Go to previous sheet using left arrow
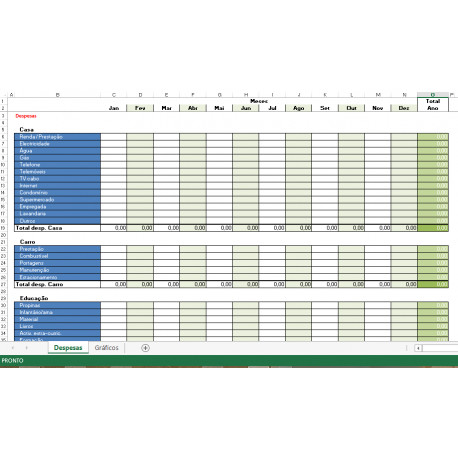458x458 pixels. pyautogui.click(x=13, y=348)
